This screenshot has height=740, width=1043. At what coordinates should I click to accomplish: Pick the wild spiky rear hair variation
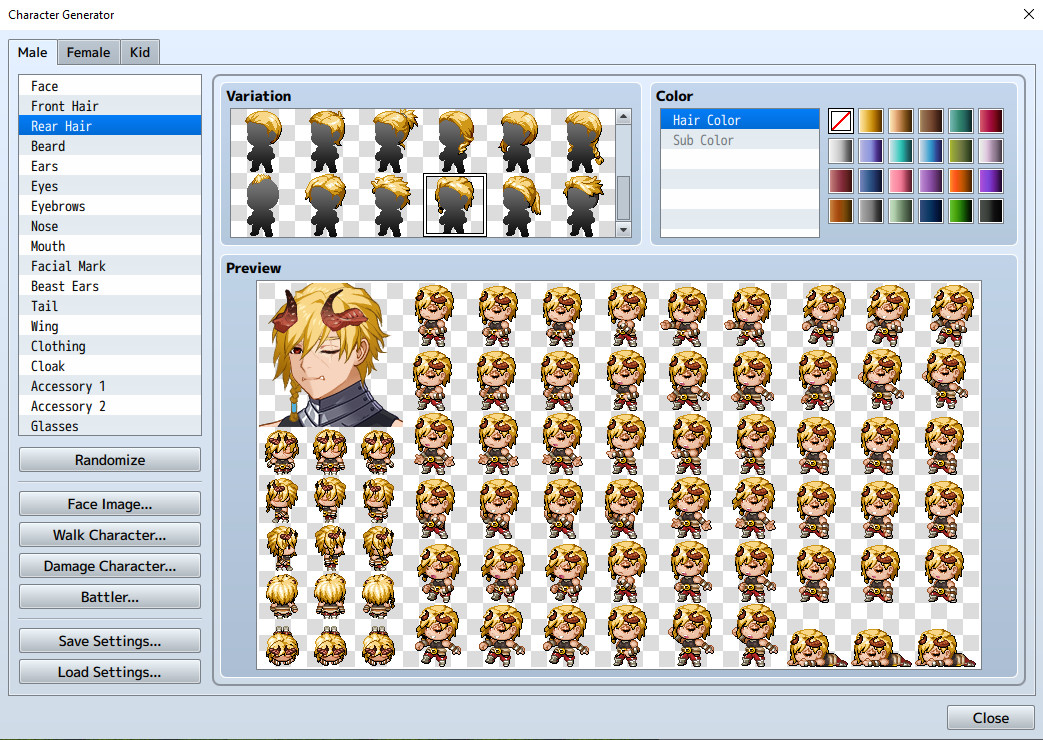click(x=392, y=203)
